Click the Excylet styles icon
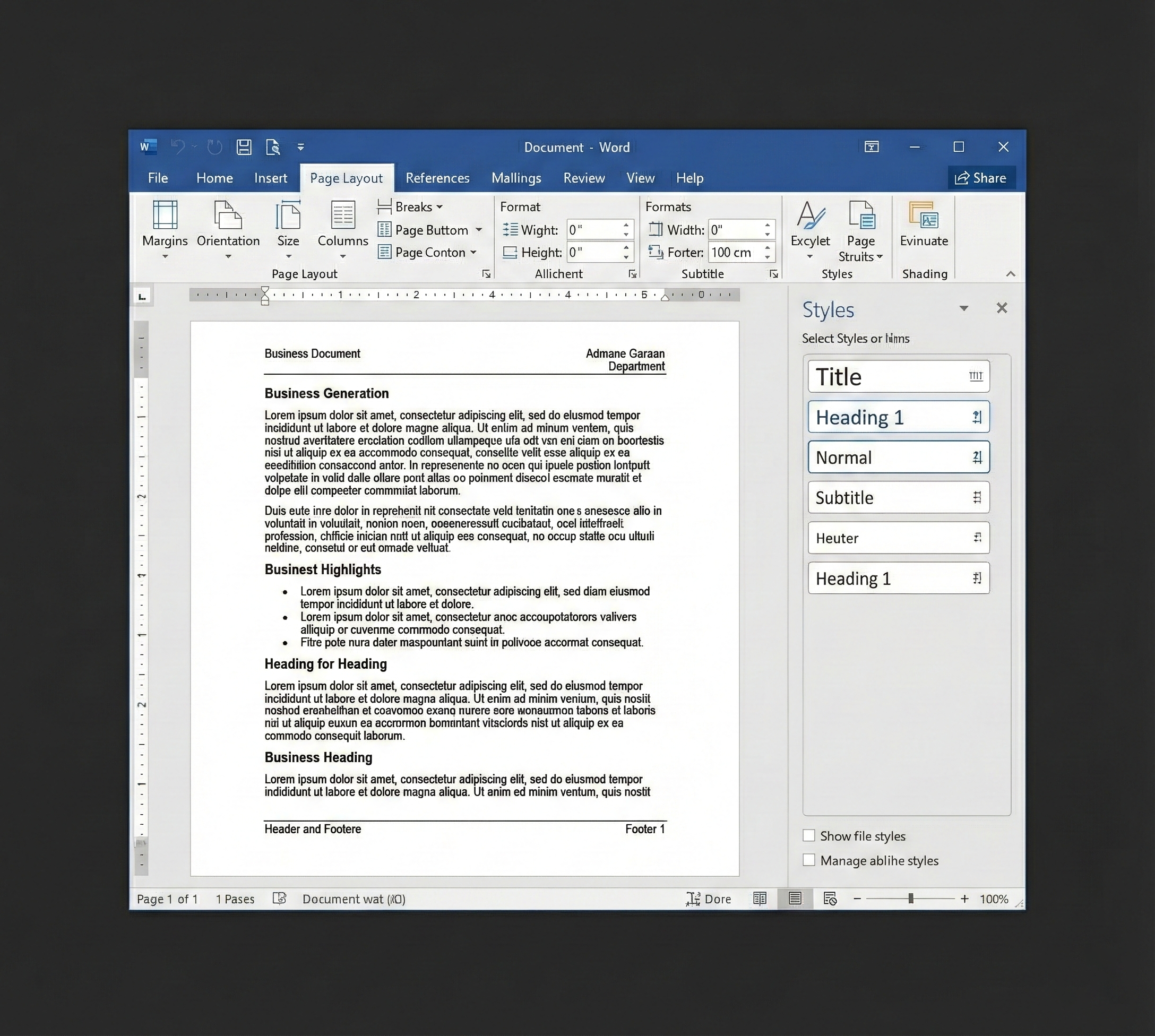The image size is (1155, 1036). (809, 217)
